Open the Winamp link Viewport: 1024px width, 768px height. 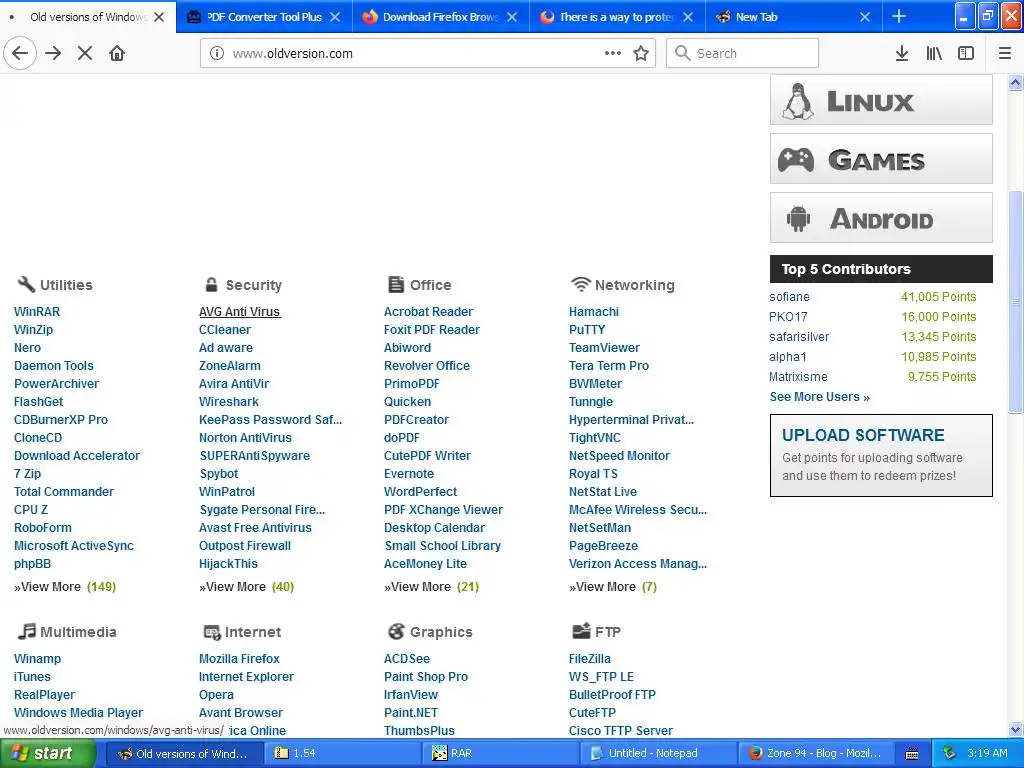click(37, 659)
